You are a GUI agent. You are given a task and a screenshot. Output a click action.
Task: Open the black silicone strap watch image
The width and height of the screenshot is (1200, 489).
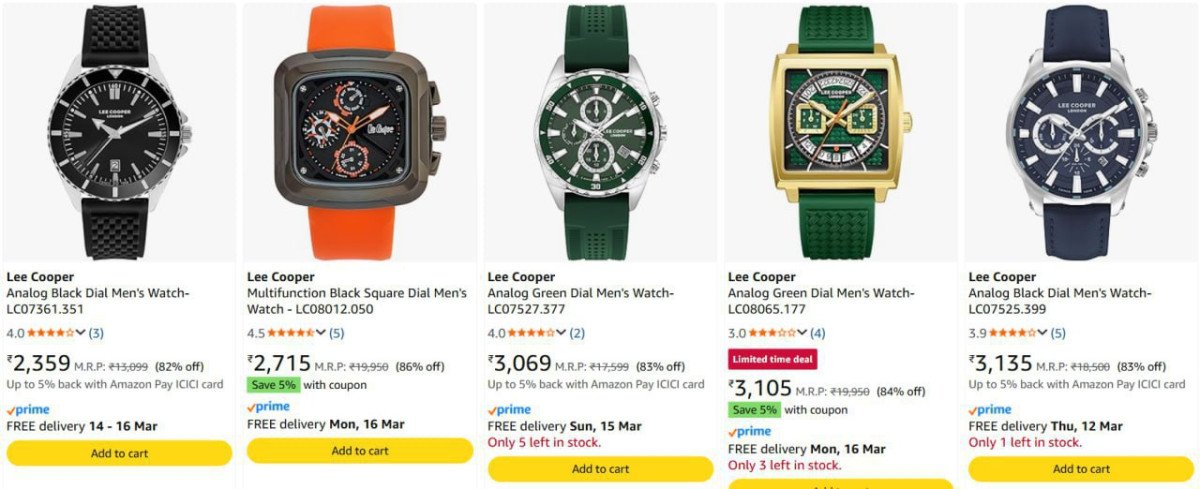click(x=120, y=132)
